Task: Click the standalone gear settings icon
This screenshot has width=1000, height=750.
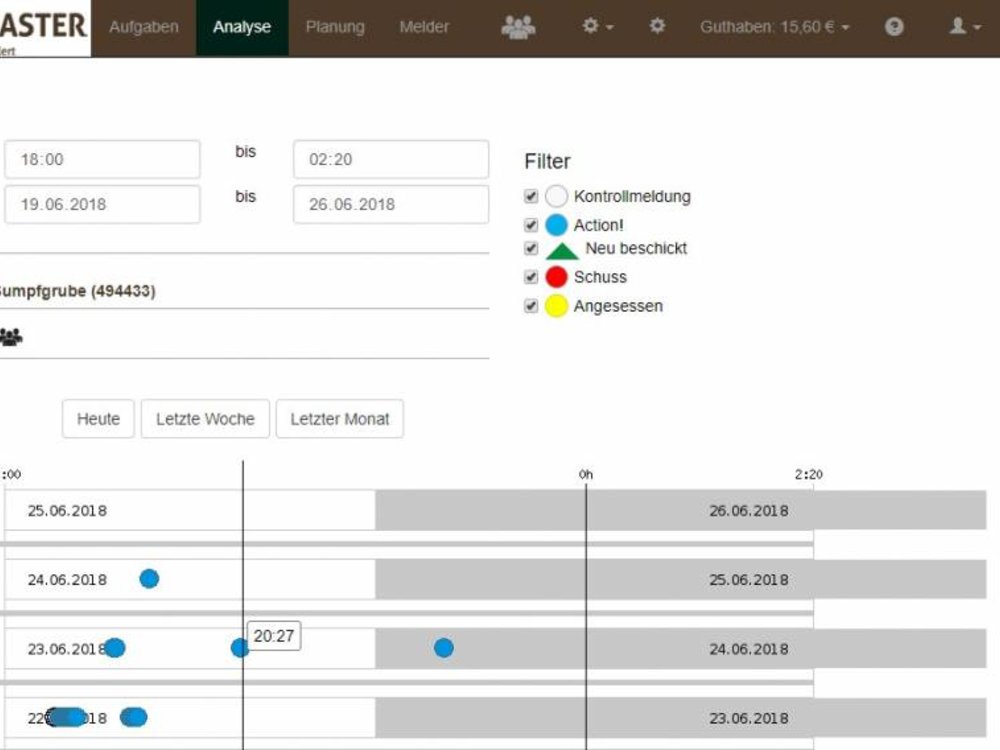Action: tap(657, 27)
